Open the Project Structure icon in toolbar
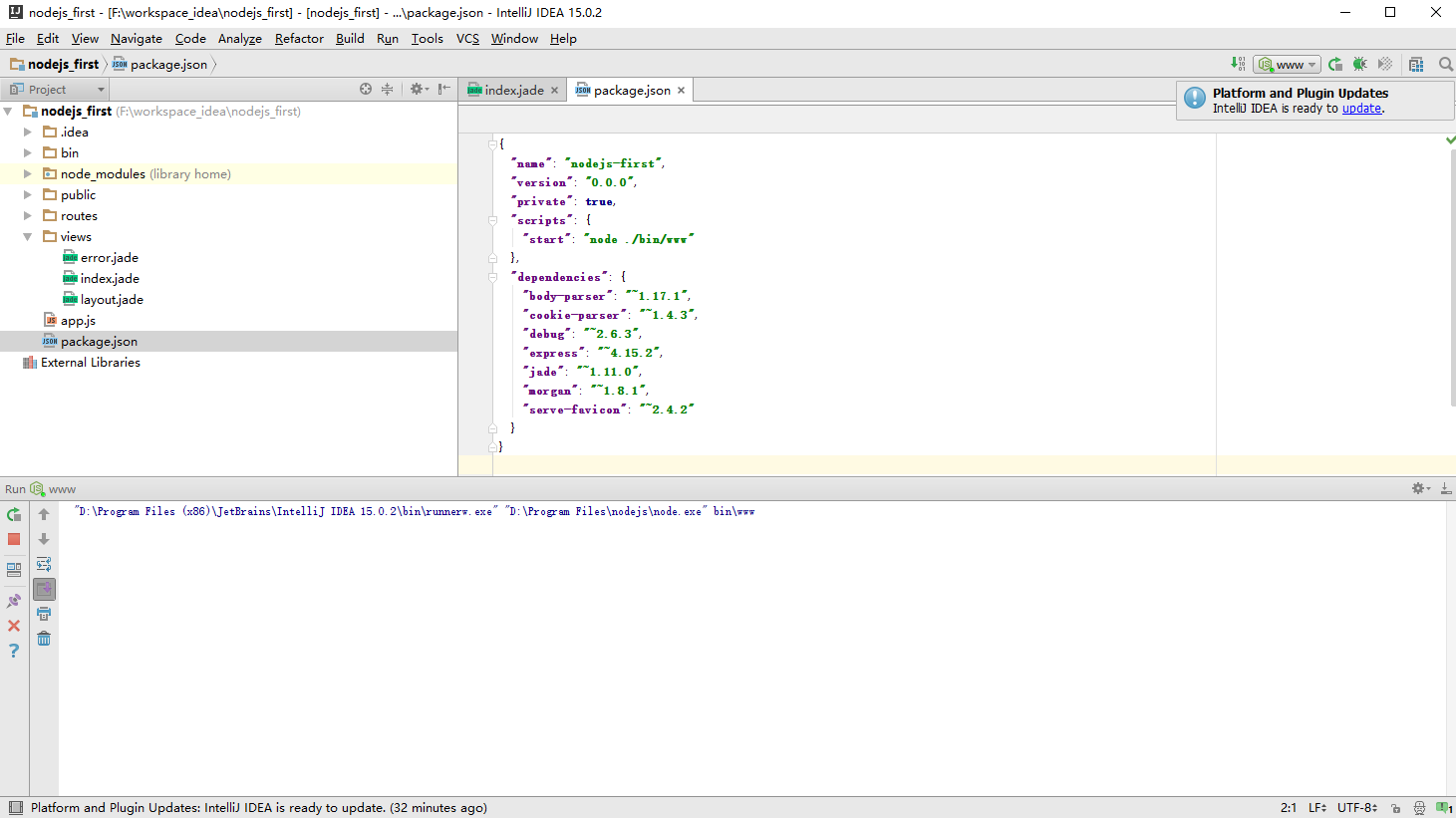The image size is (1456, 818). point(1416,64)
